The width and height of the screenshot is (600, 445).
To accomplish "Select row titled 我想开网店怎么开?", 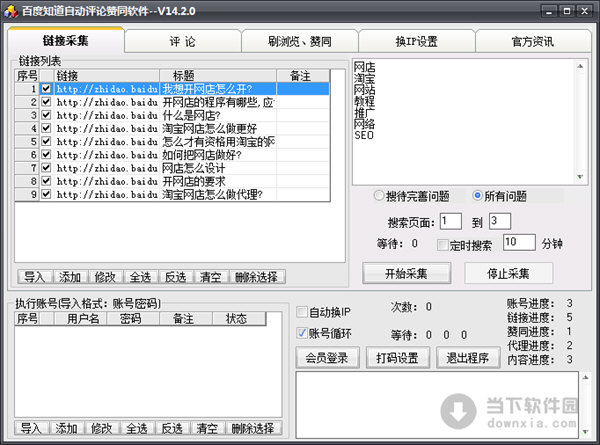I will click(172, 89).
